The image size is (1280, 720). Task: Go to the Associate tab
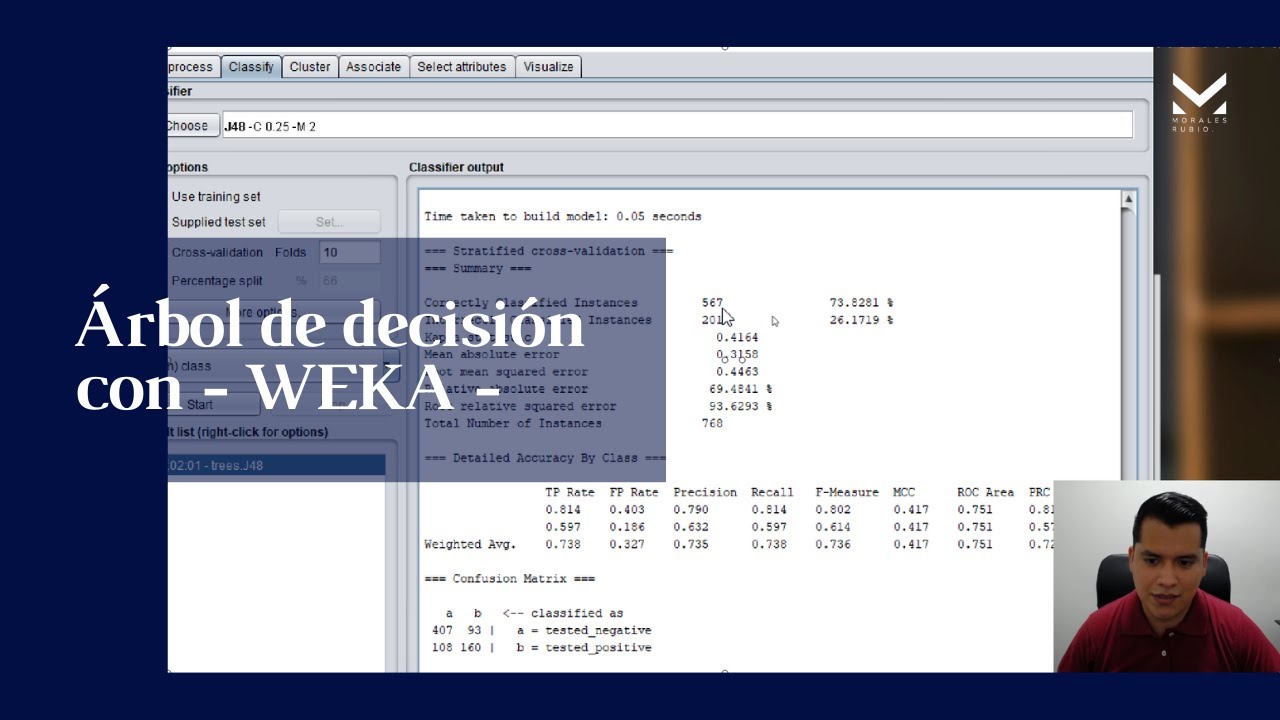click(373, 67)
